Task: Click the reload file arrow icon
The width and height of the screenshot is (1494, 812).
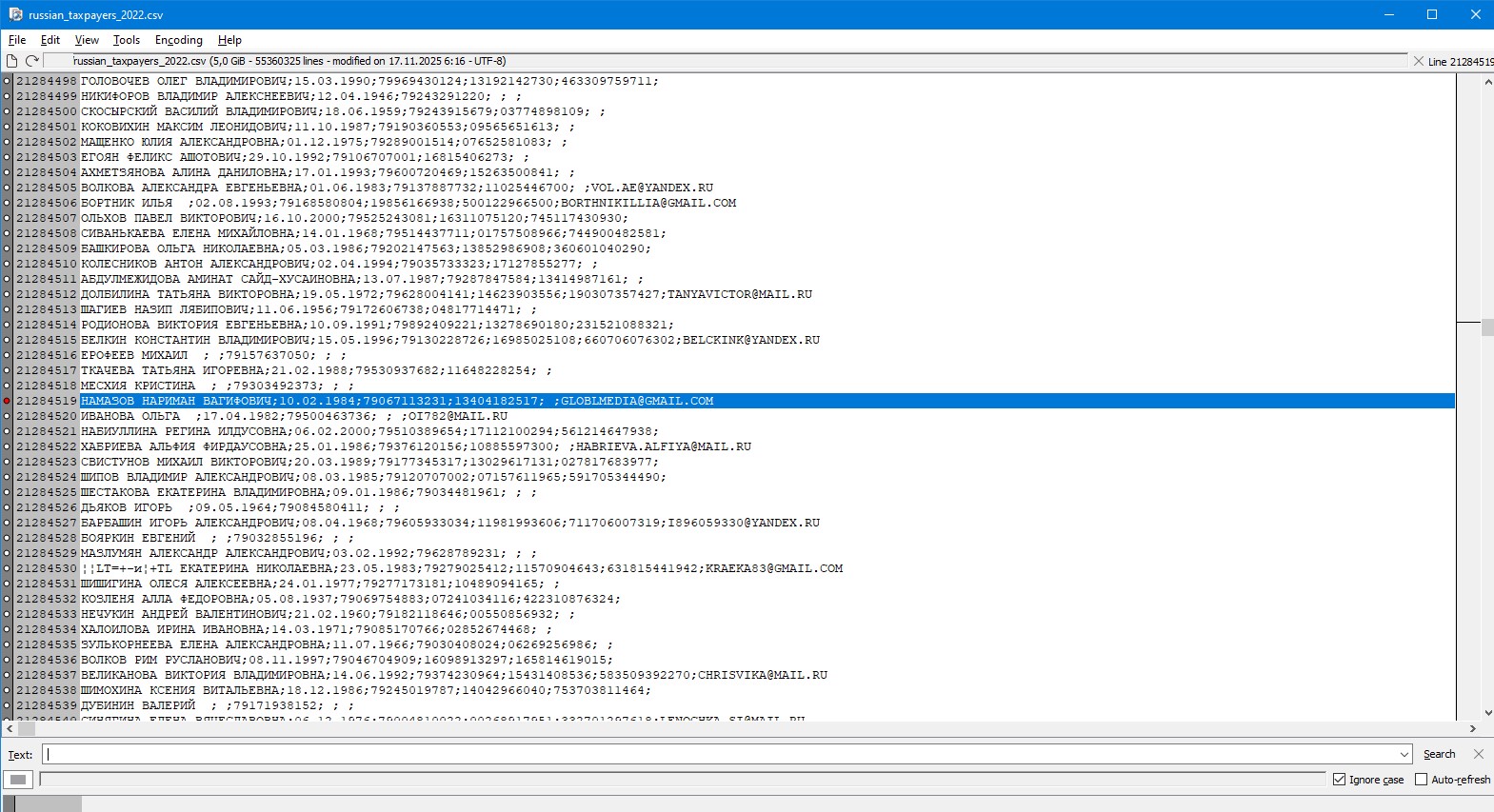Action: 31,61
